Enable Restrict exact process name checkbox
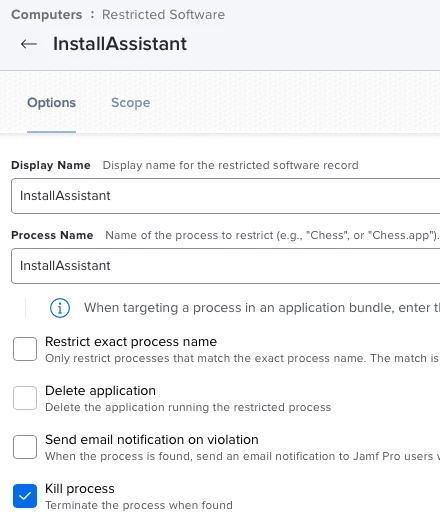Screen dimensions: 440x524 pyautogui.click(x=25, y=349)
